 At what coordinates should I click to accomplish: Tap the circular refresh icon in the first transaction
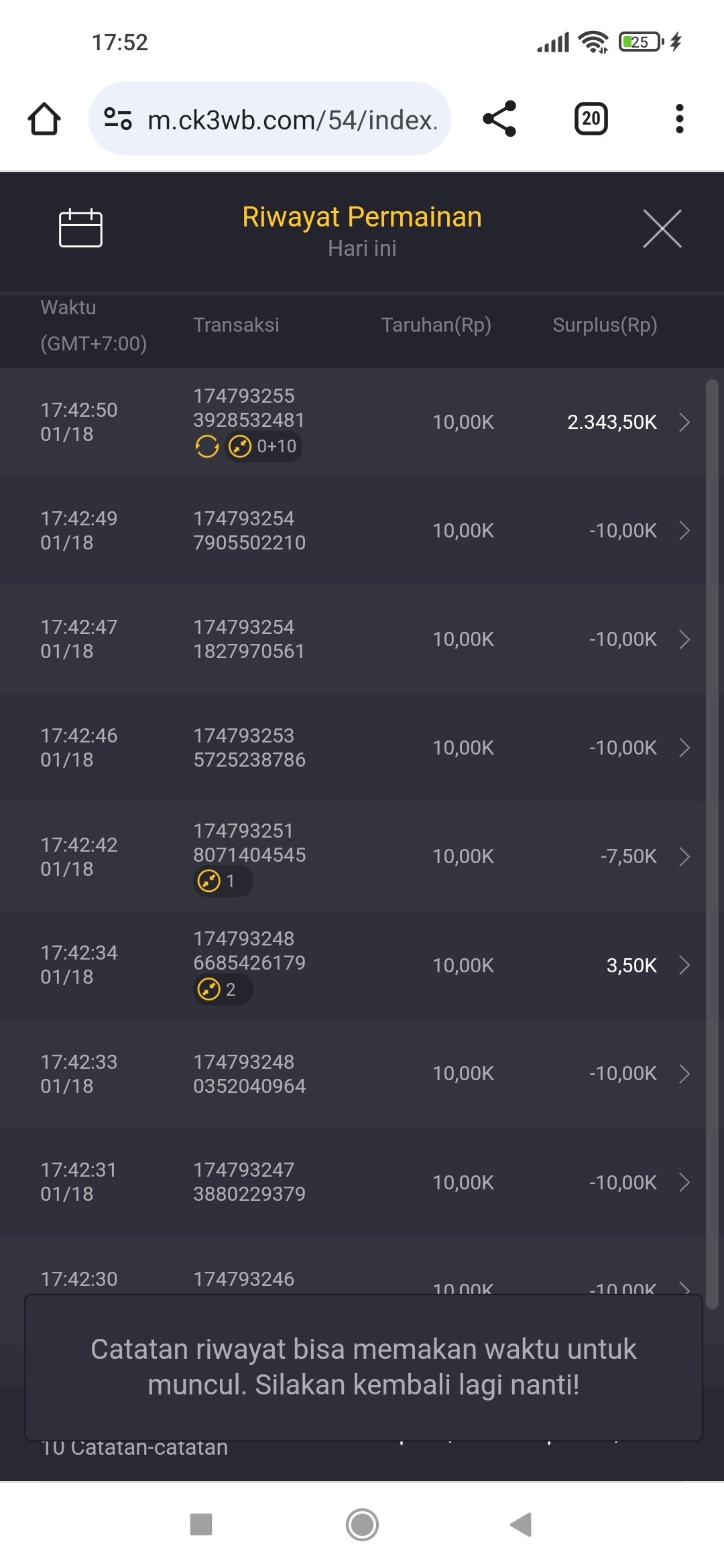207,446
